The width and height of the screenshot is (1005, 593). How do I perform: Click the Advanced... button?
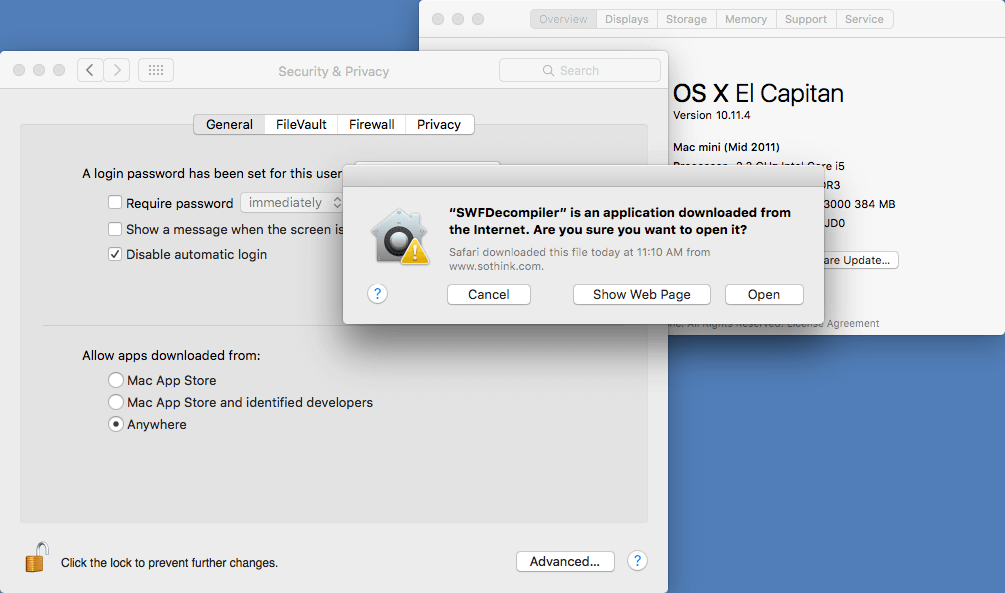565,562
